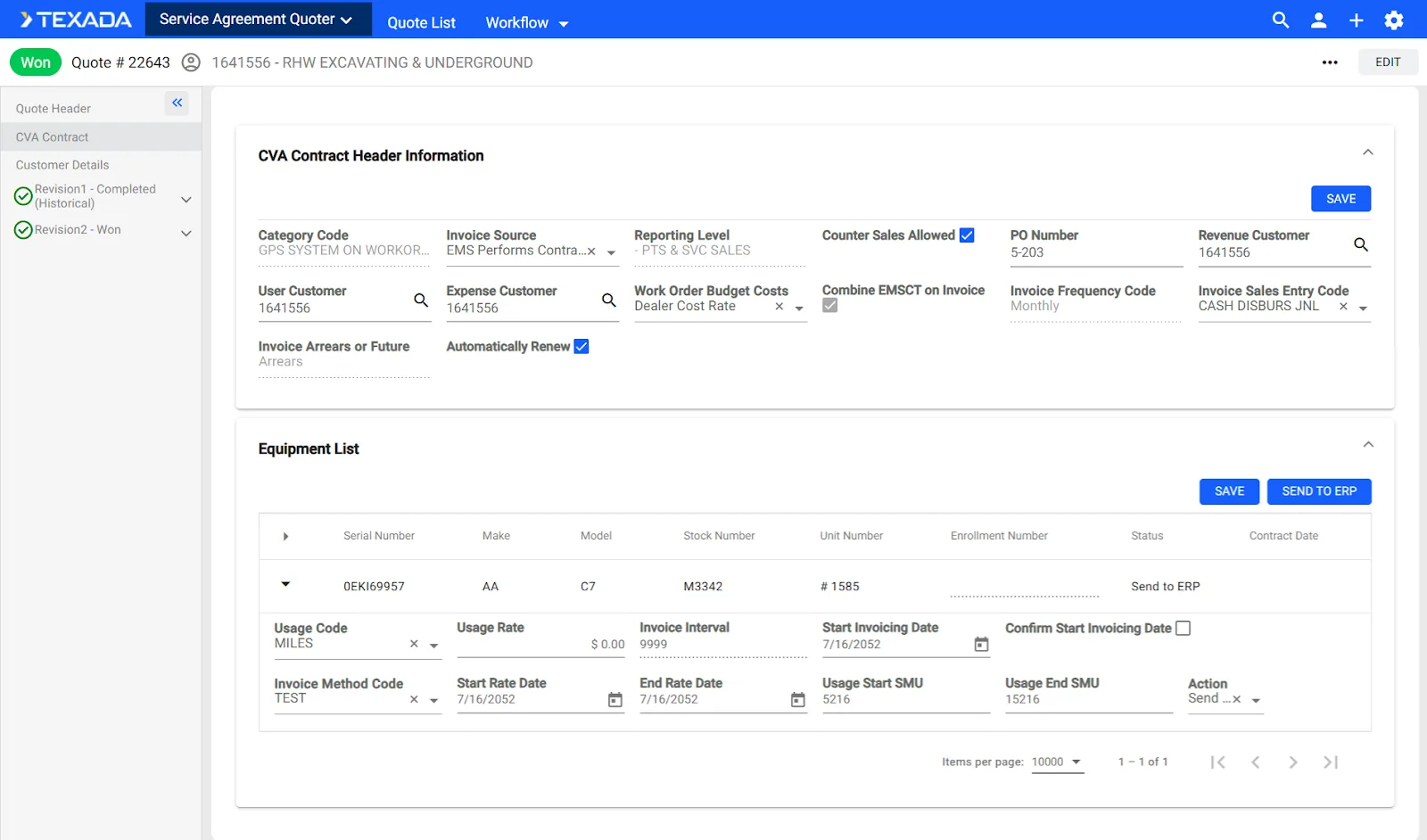Expand the Items per page dropdown
The height and width of the screenshot is (840, 1427).
(x=1057, y=762)
